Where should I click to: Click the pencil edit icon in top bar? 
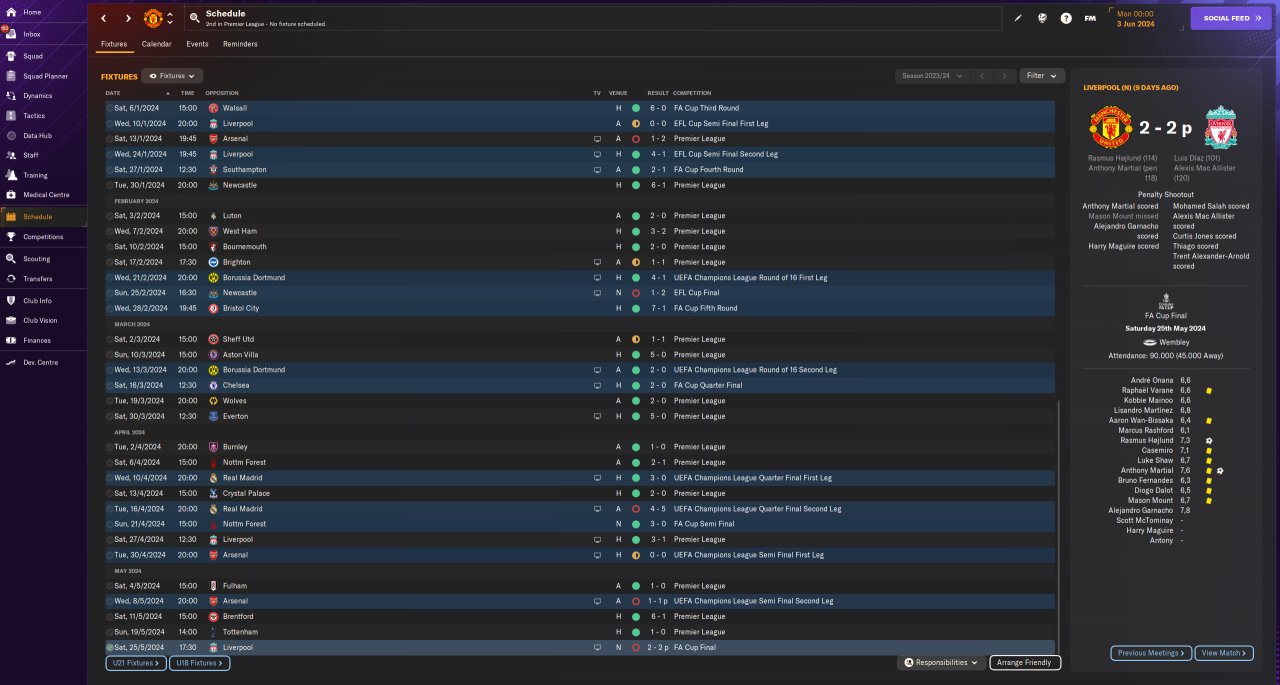tap(1018, 18)
